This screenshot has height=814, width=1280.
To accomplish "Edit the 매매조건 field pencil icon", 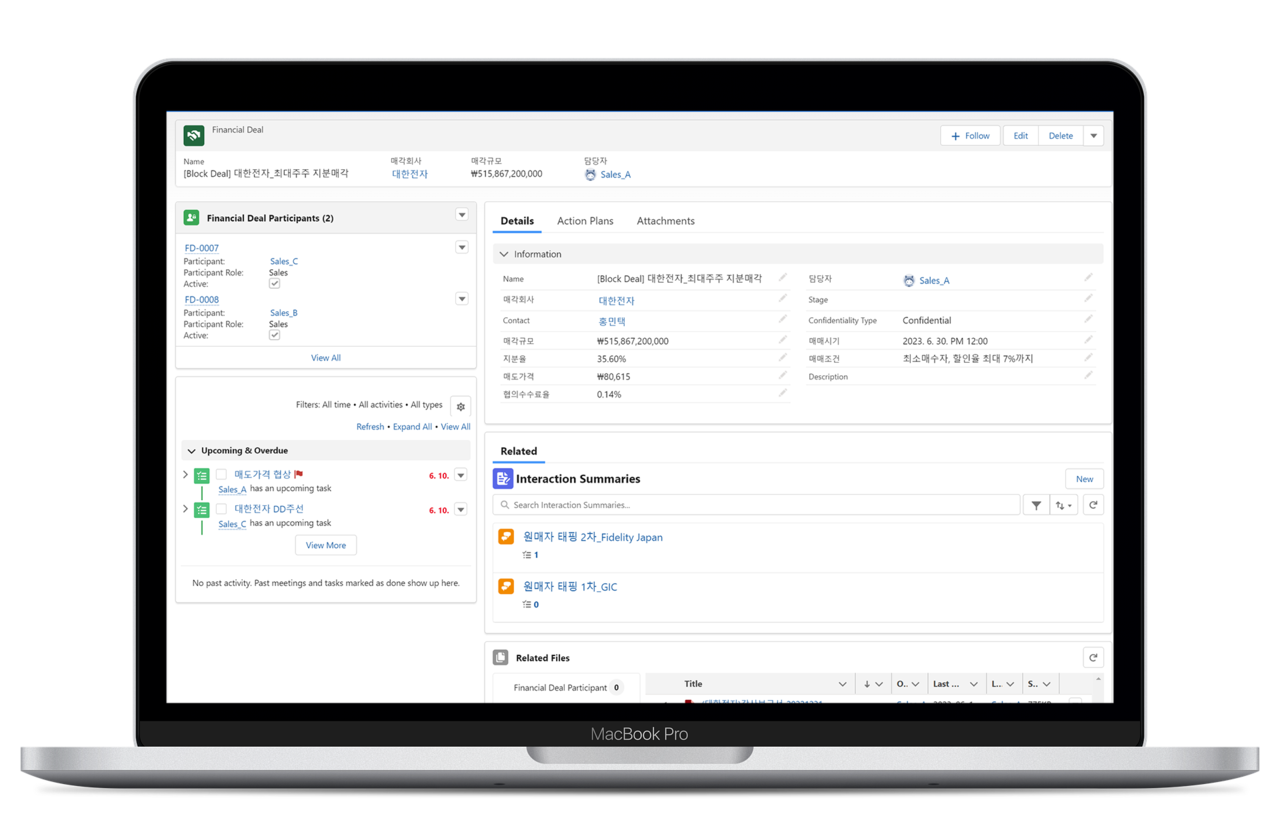I will tap(1088, 357).
